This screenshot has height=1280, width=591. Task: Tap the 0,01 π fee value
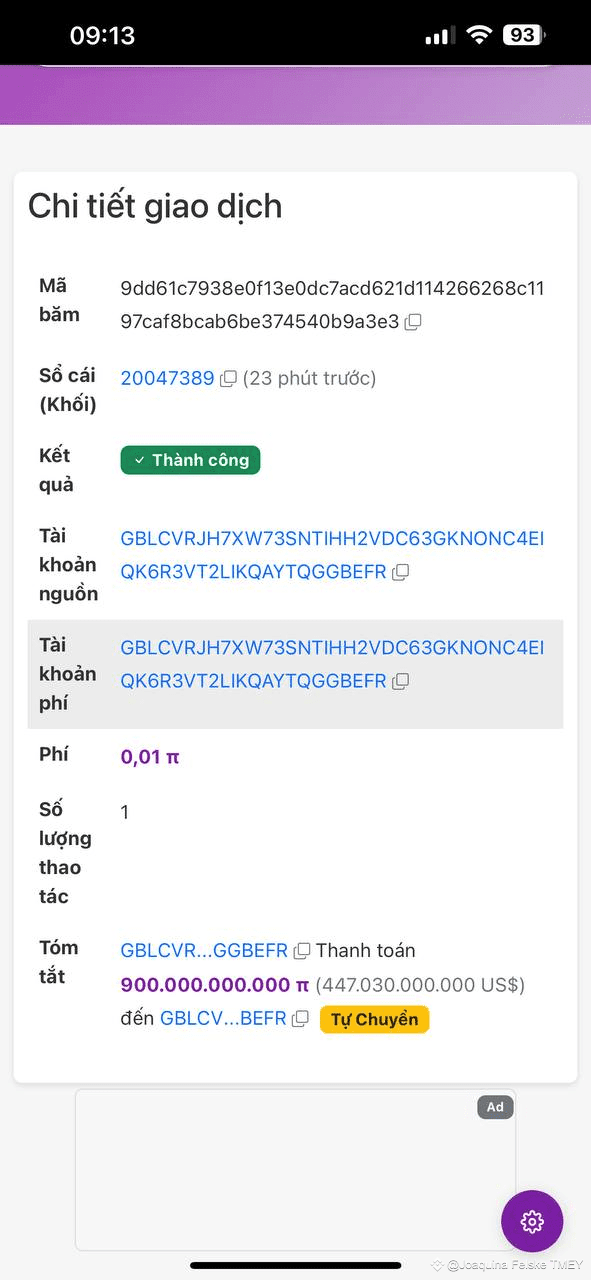(x=150, y=757)
